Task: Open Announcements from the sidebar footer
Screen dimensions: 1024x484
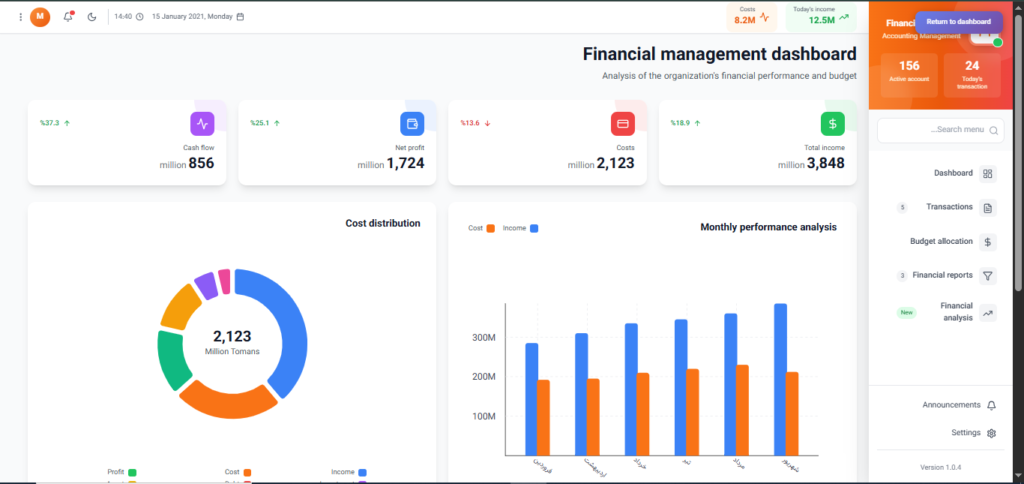Action: [x=959, y=405]
